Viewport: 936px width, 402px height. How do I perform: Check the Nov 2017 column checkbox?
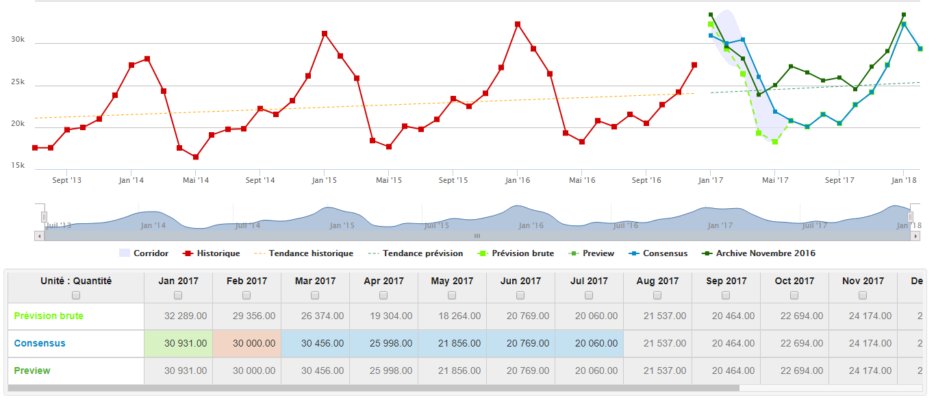(x=863, y=295)
